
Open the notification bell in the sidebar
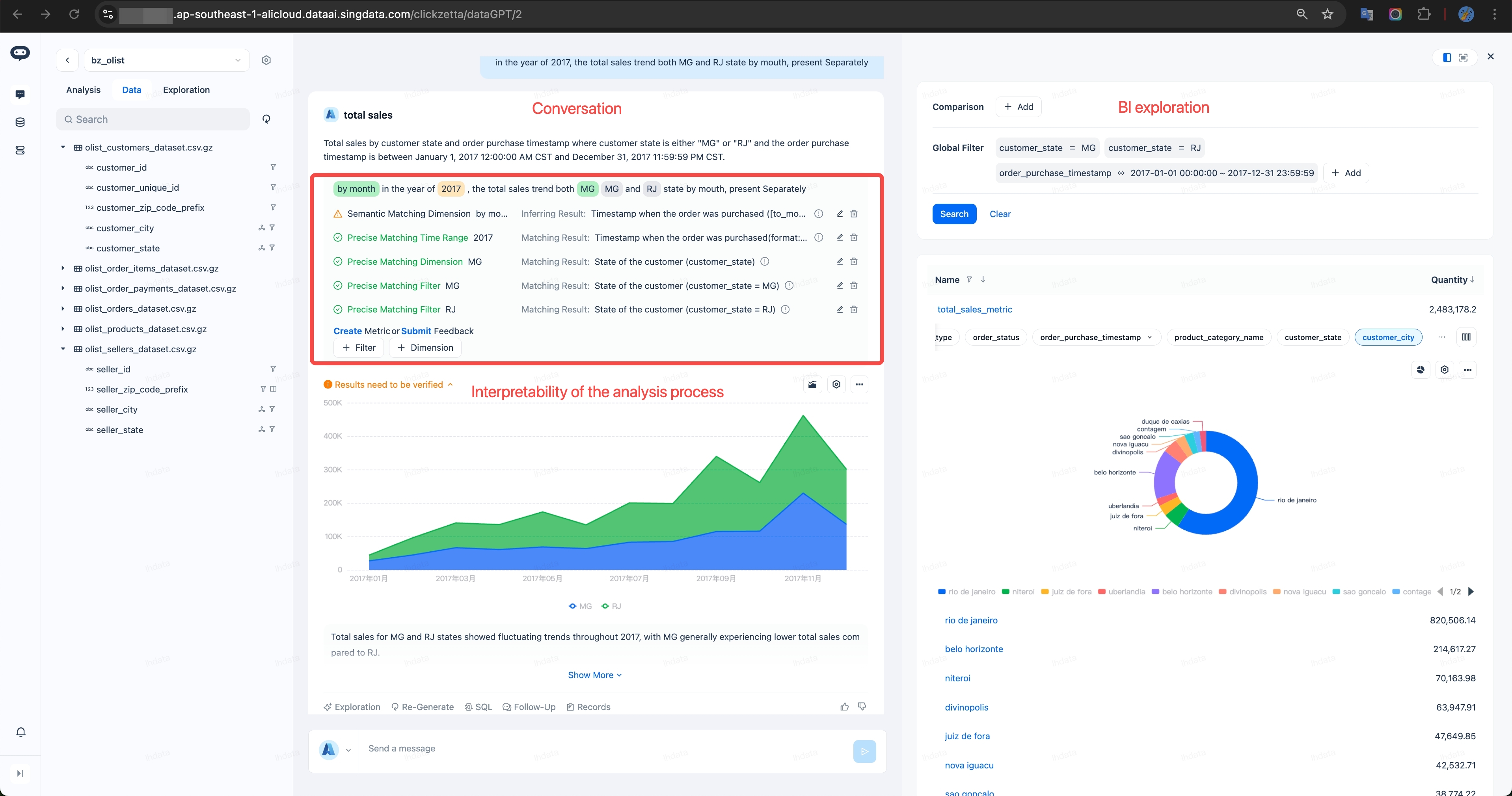pos(20,732)
